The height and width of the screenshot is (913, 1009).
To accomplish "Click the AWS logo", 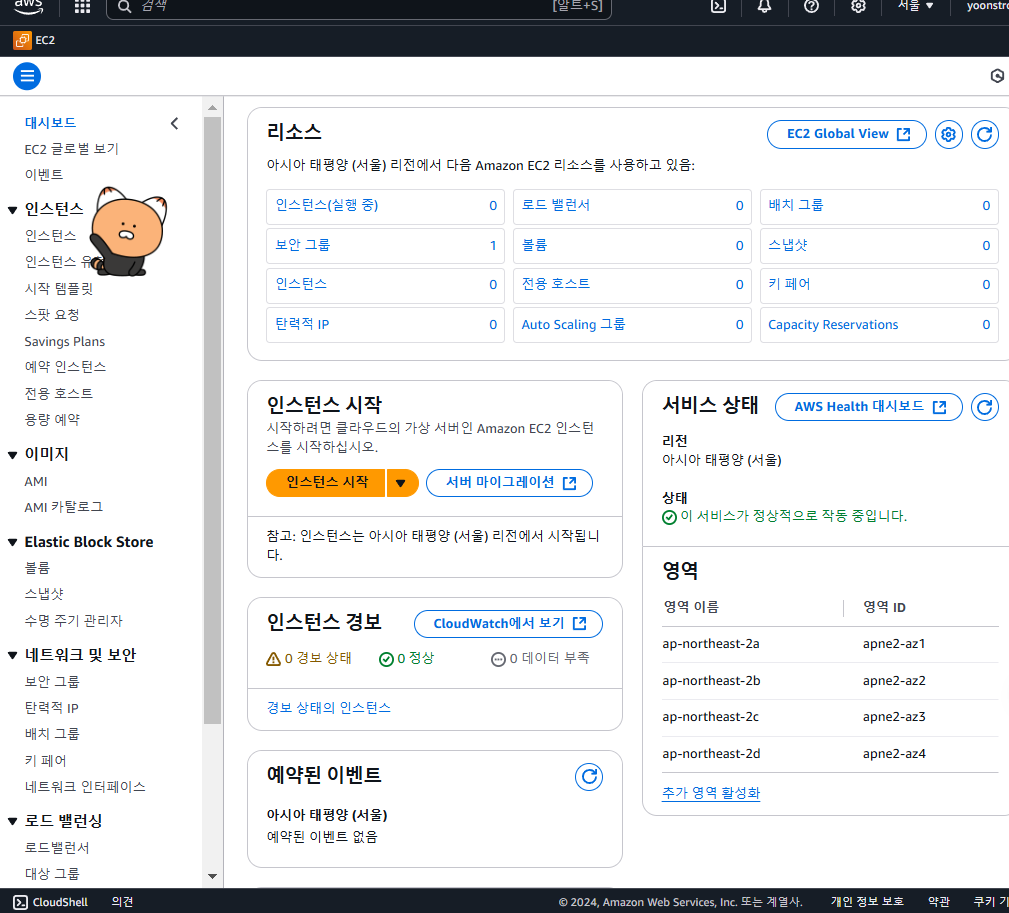I will 28,6.
